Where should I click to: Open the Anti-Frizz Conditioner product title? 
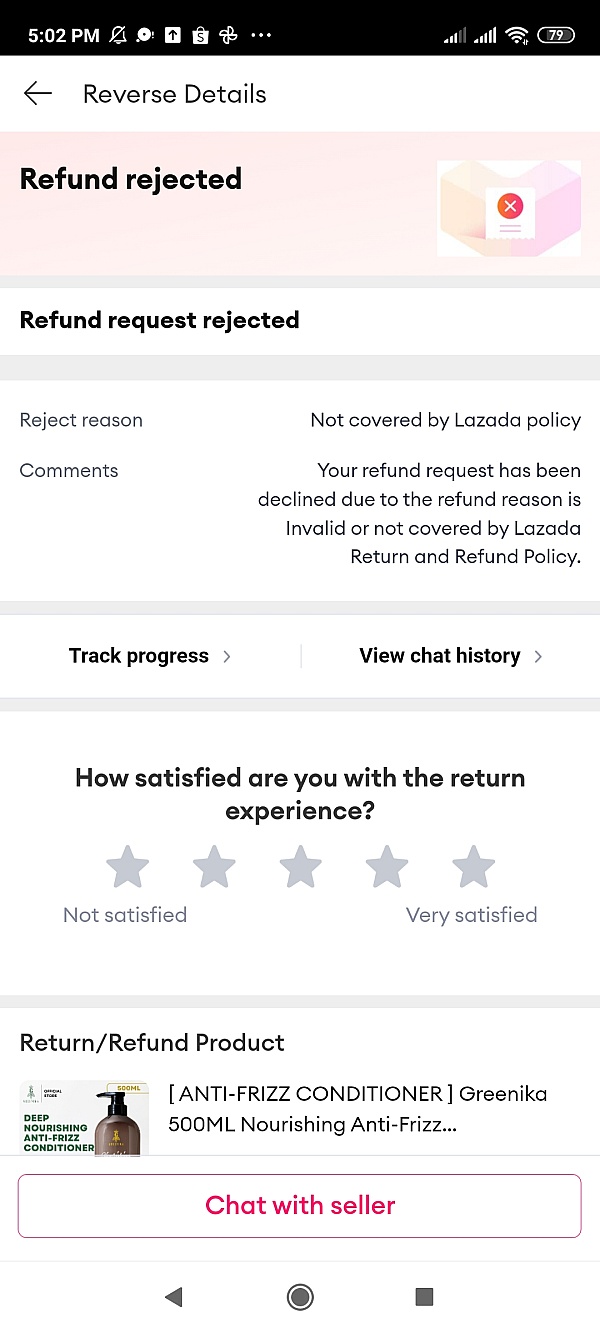pyautogui.click(x=357, y=1109)
